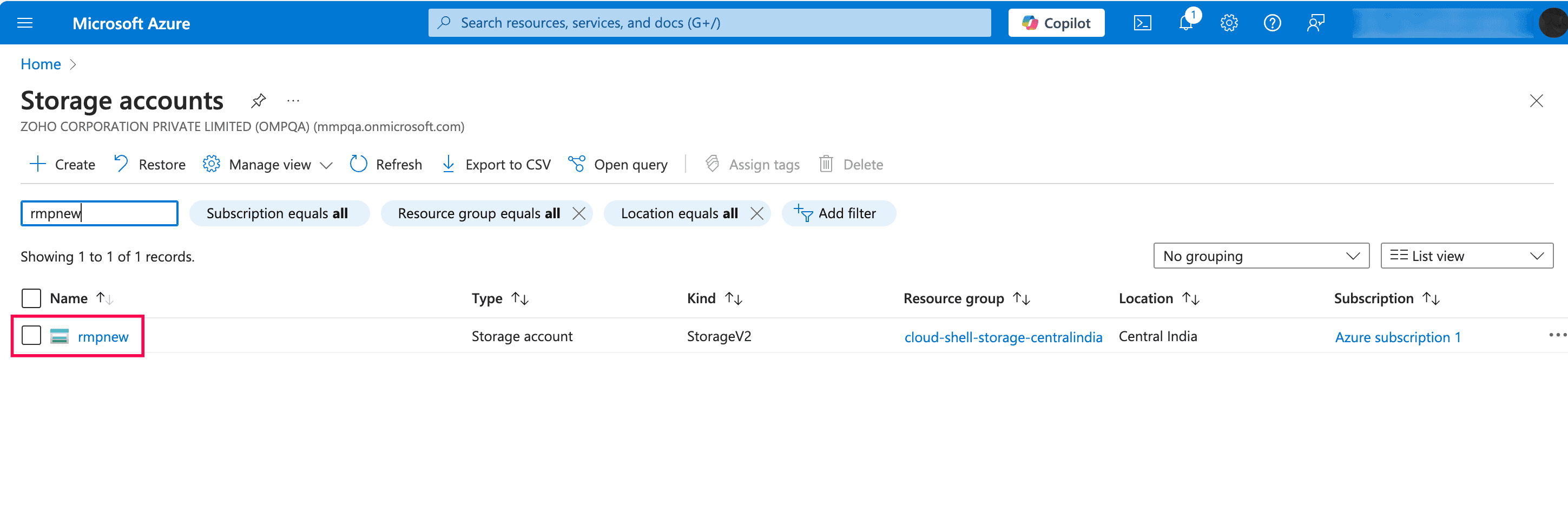Click Create in the command bar
Viewport: 1568px width, 509px height.
click(x=62, y=165)
